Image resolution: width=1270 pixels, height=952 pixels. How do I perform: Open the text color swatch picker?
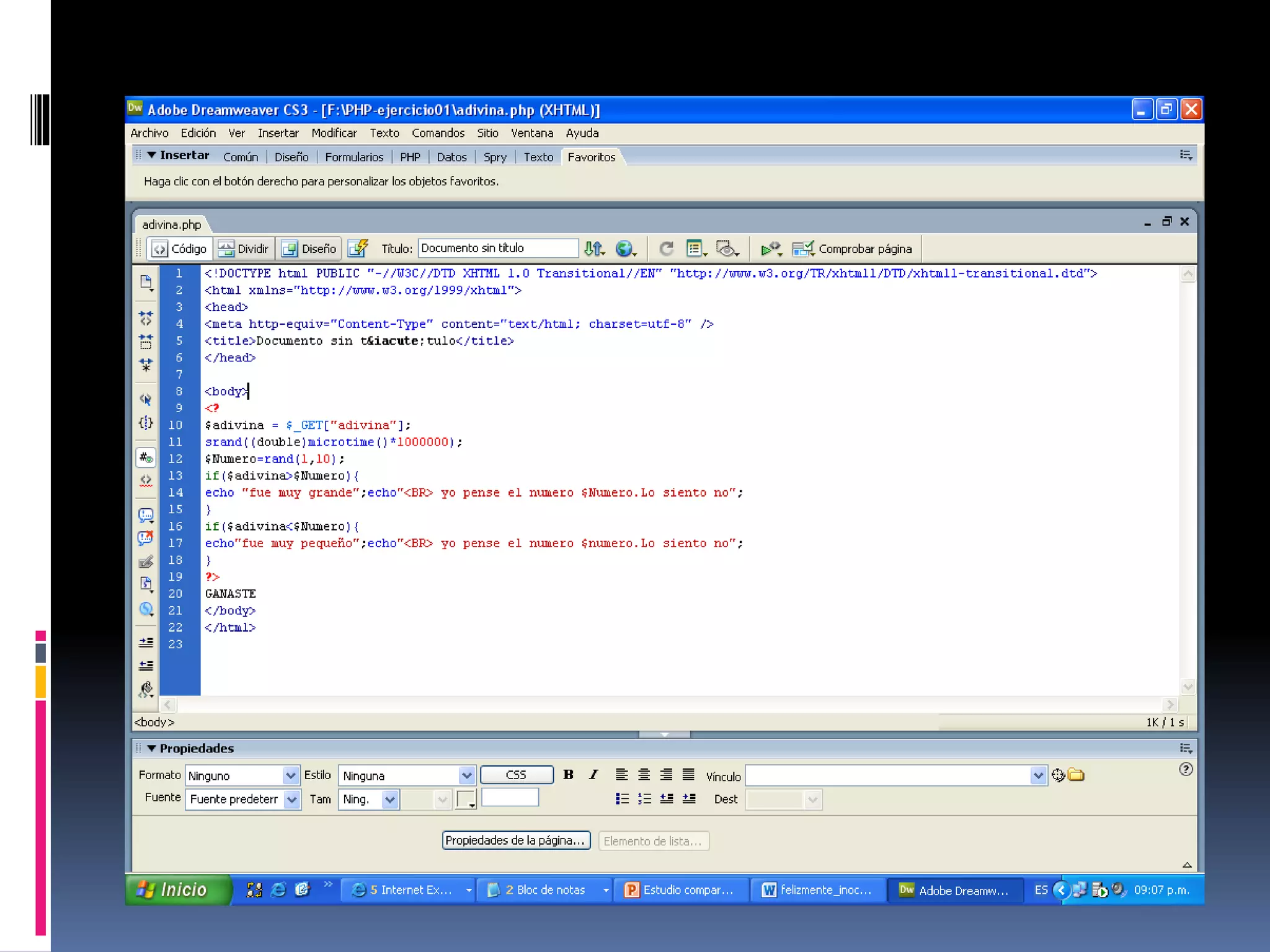click(x=466, y=799)
